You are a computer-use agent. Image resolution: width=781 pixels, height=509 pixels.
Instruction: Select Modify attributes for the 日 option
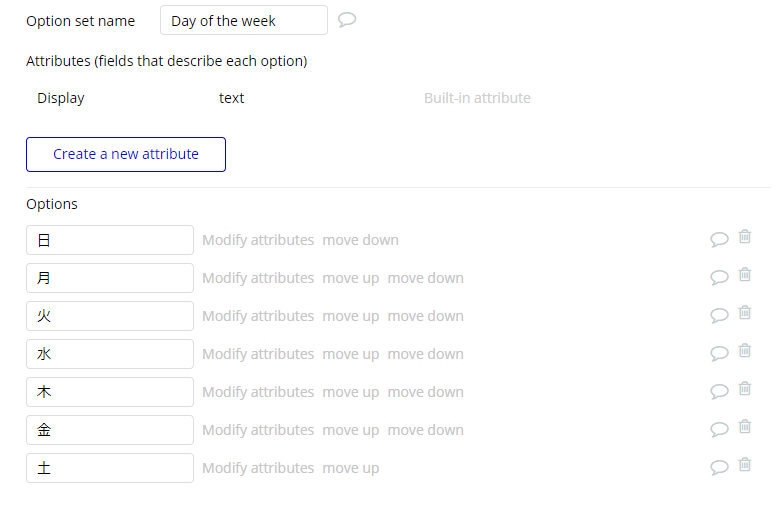pos(258,240)
